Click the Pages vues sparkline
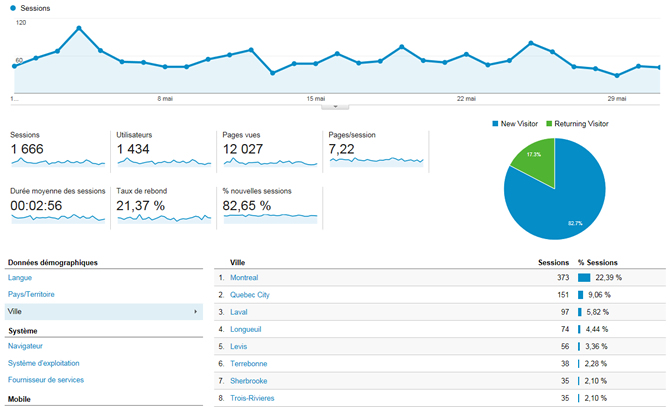Image resolution: width=670 pixels, height=407 pixels. 269,161
